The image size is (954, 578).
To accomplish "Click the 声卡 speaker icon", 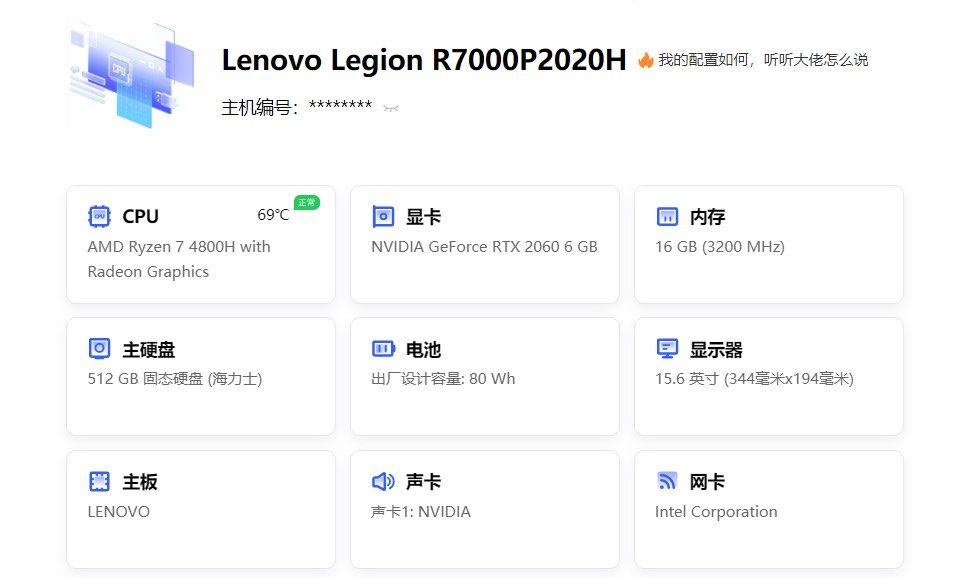I will pos(383,481).
